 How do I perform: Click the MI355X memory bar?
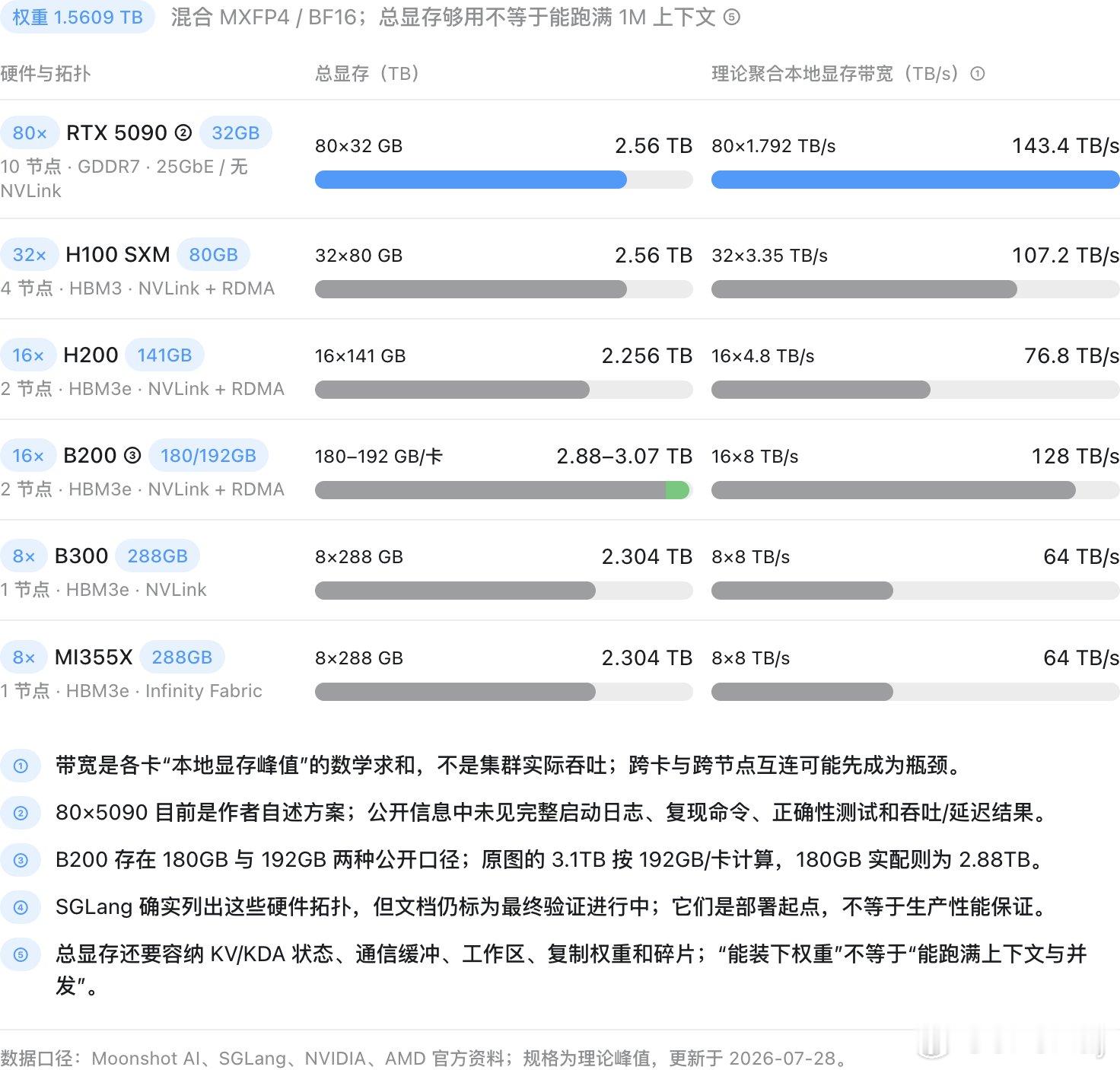(x=455, y=692)
